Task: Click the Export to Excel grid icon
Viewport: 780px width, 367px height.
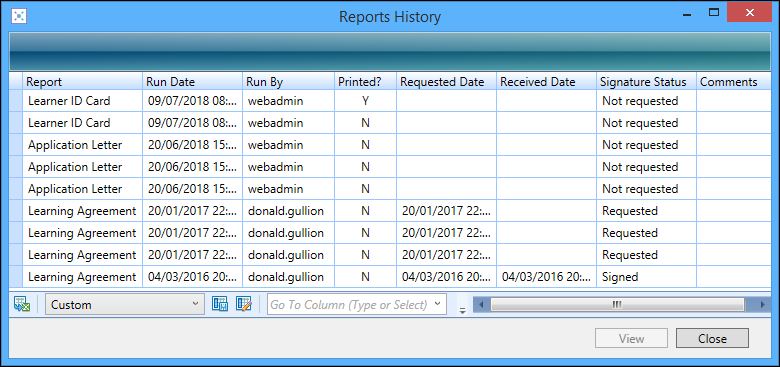Action: pos(22,304)
